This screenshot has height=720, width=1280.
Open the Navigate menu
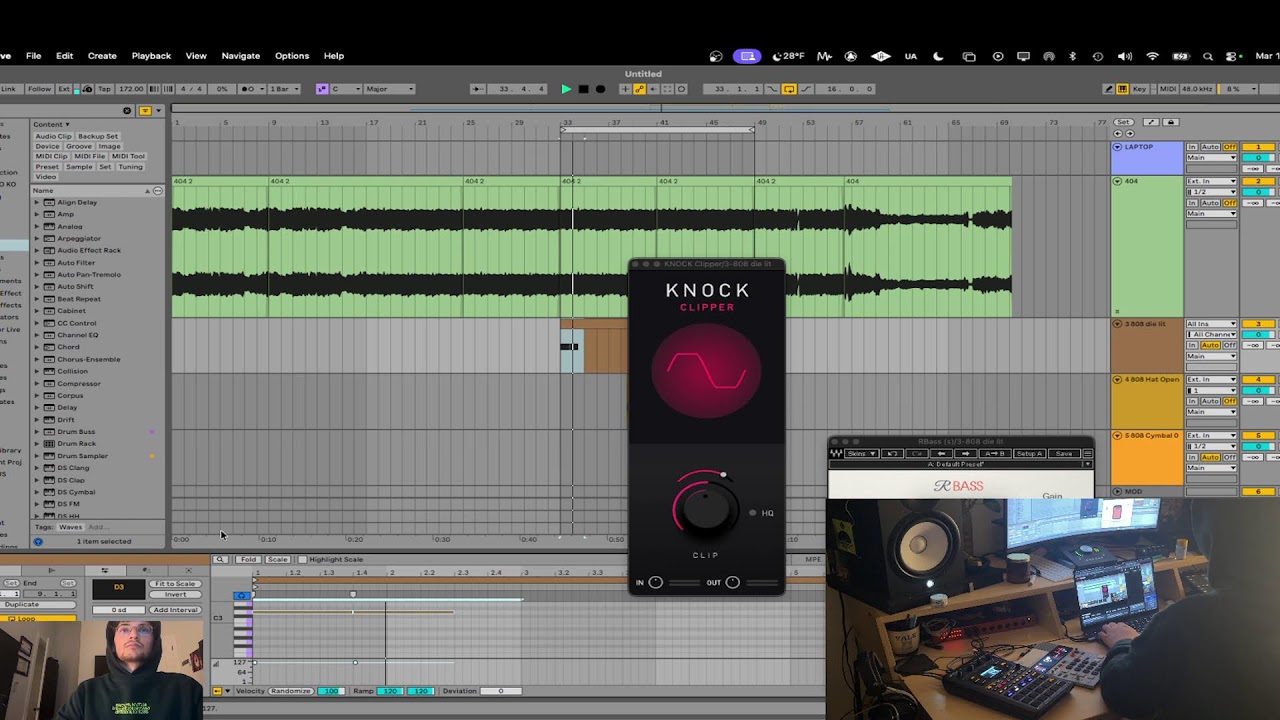(x=240, y=56)
